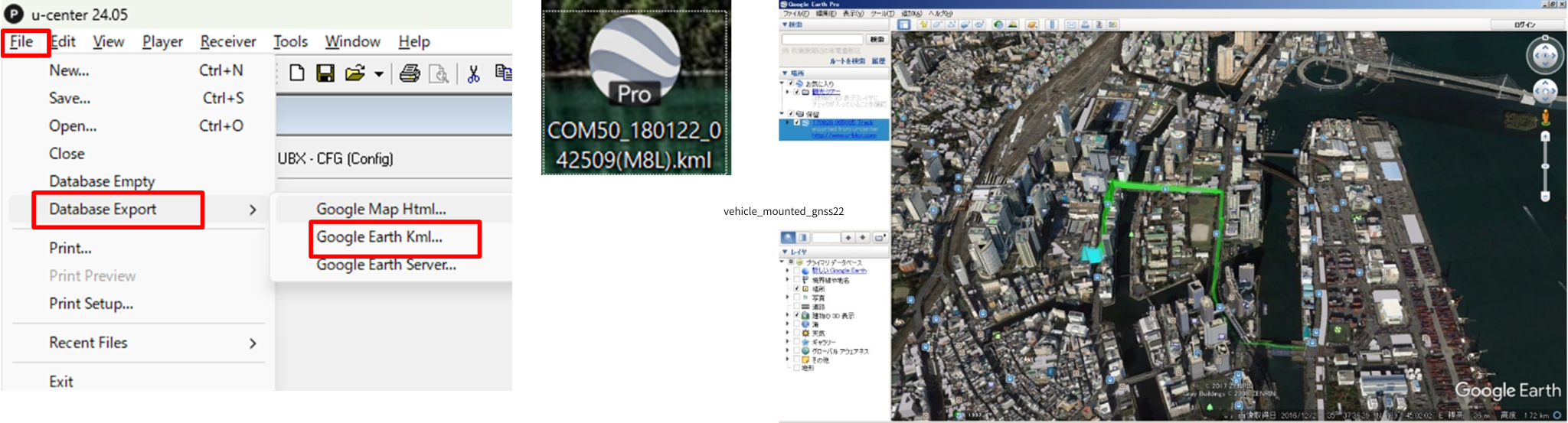
Task: Click the Copy icon in u-center toolbar
Action: [503, 72]
